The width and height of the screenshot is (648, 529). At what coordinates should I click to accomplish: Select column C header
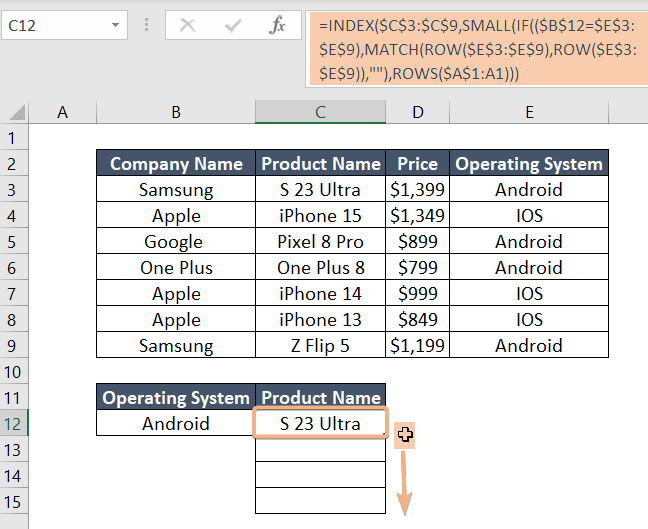click(320, 112)
